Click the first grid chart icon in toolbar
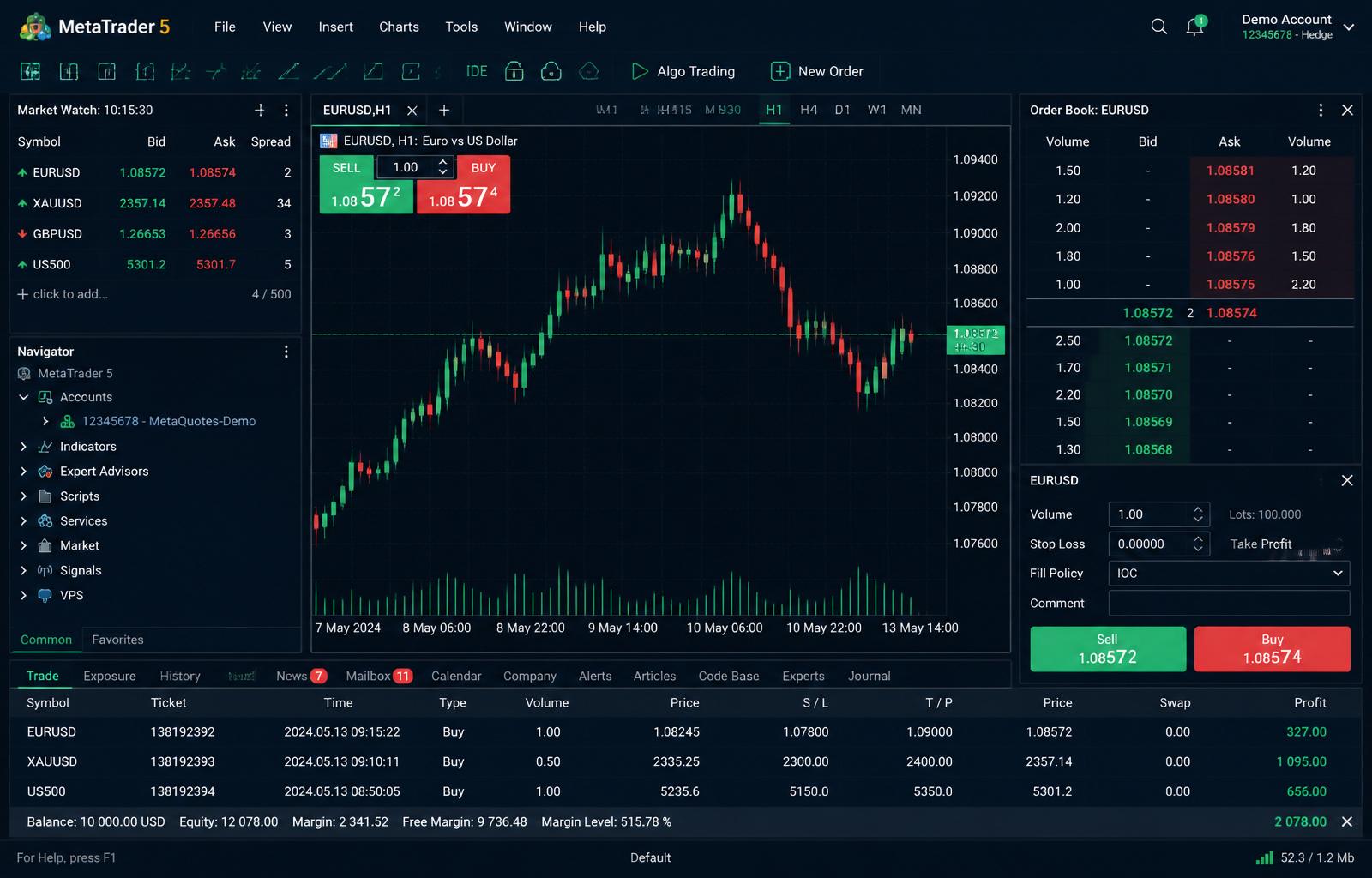Screen dimensions: 1372x878 30,71
